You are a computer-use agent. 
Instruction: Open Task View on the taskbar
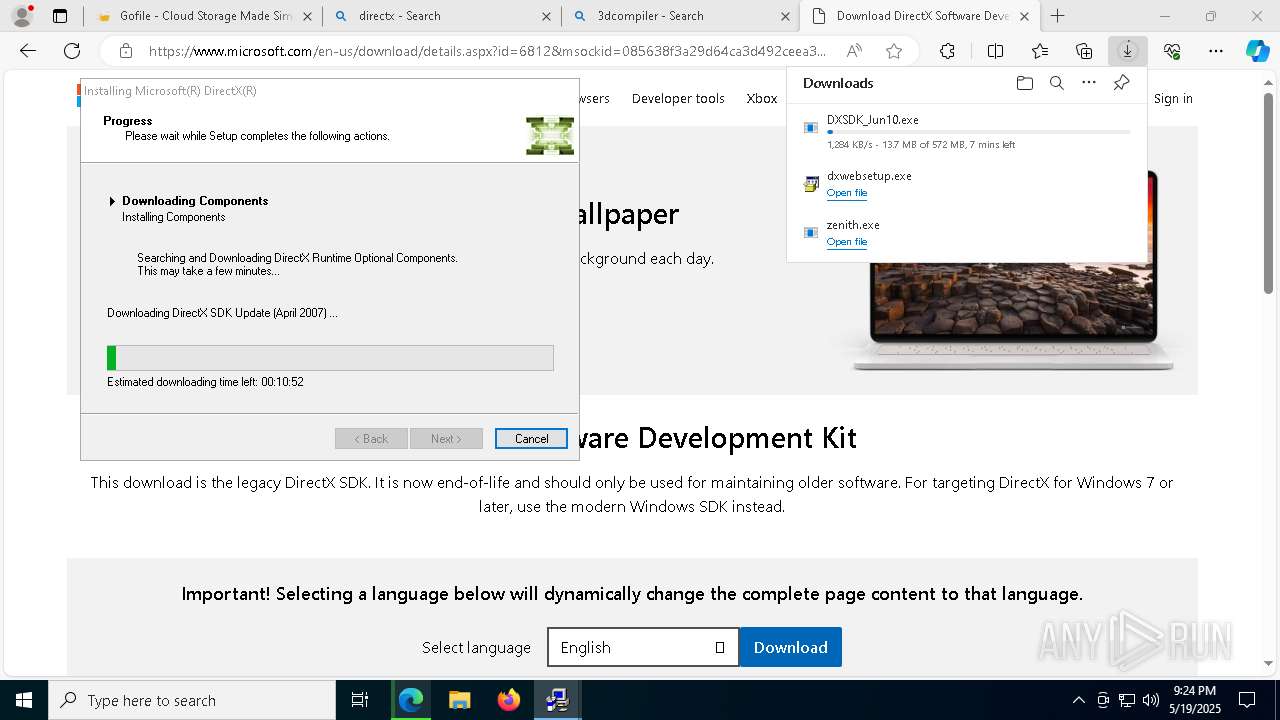[360, 700]
